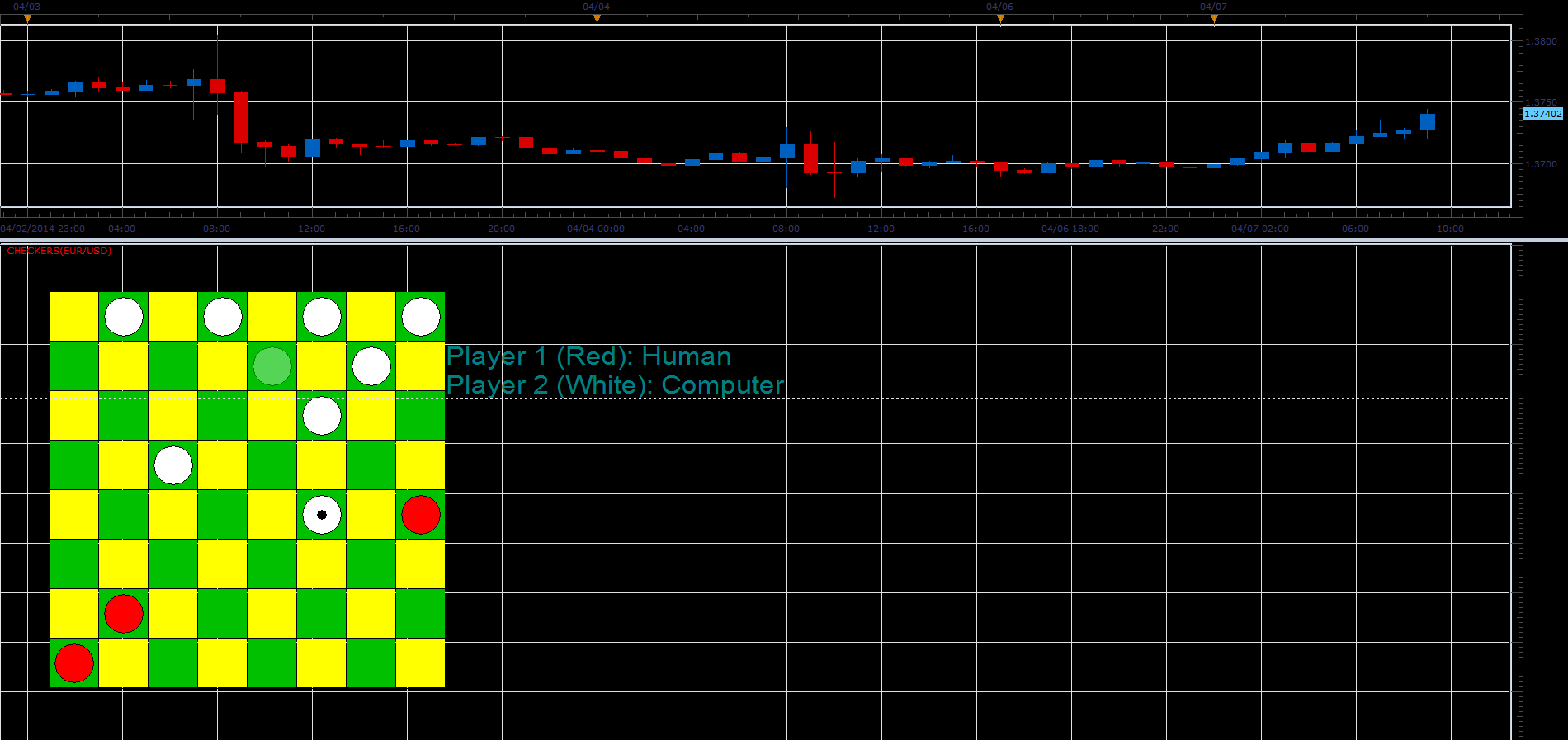Image resolution: width=1568 pixels, height=740 pixels.
Task: Select white checker in top-right corner square
Action: (421, 317)
